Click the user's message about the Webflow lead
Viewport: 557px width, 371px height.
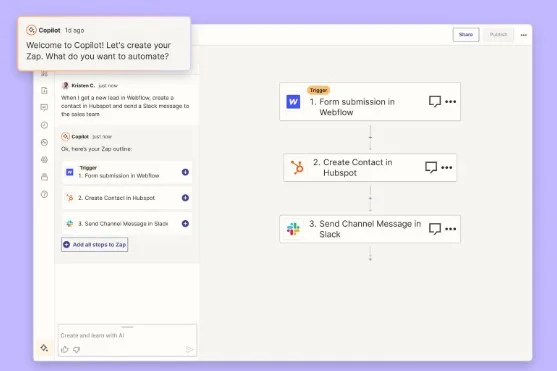click(125, 106)
